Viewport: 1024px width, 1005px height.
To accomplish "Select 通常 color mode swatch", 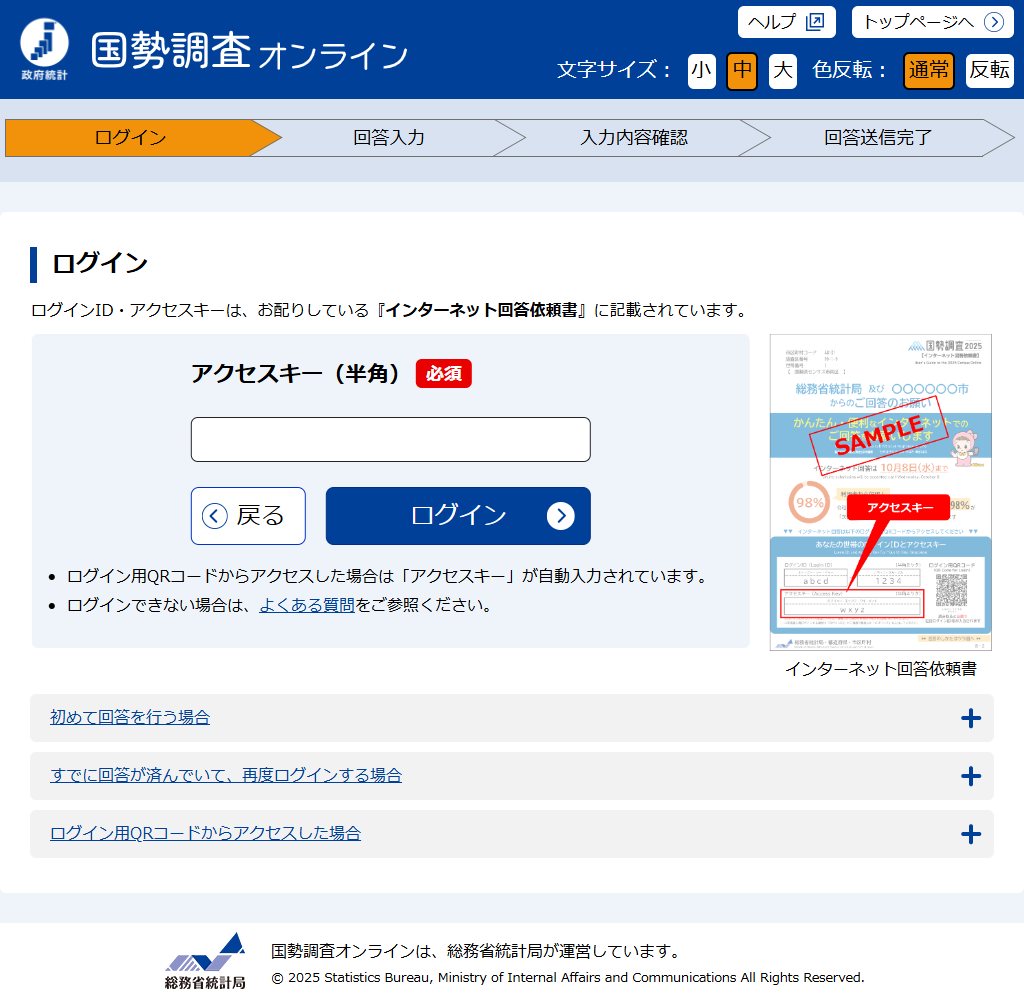I will tap(929, 71).
